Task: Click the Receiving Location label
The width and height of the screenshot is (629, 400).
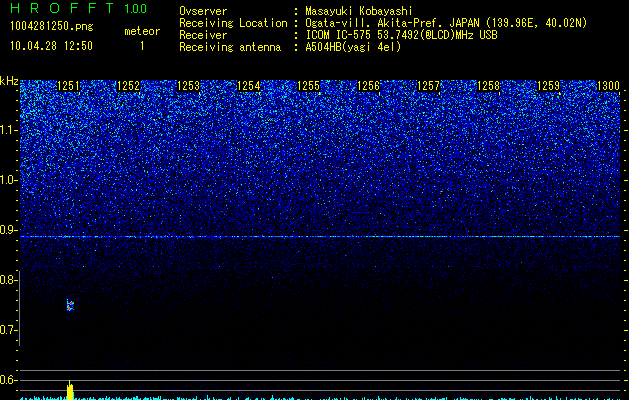Action: click(x=233, y=23)
